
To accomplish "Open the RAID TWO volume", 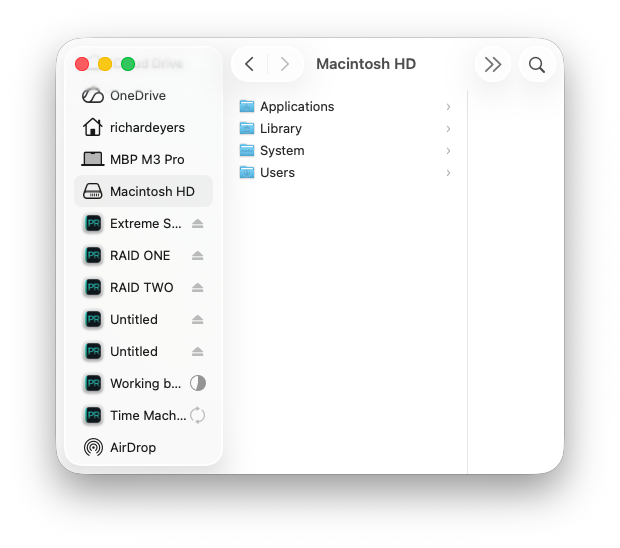I will pos(143,287).
